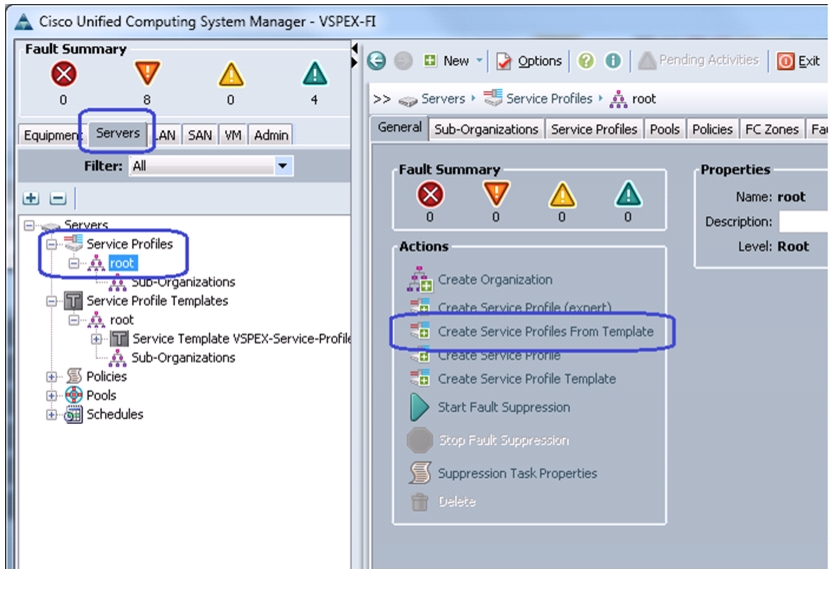Click the red Exit icon
The height and width of the screenshot is (604, 829).
click(x=785, y=61)
